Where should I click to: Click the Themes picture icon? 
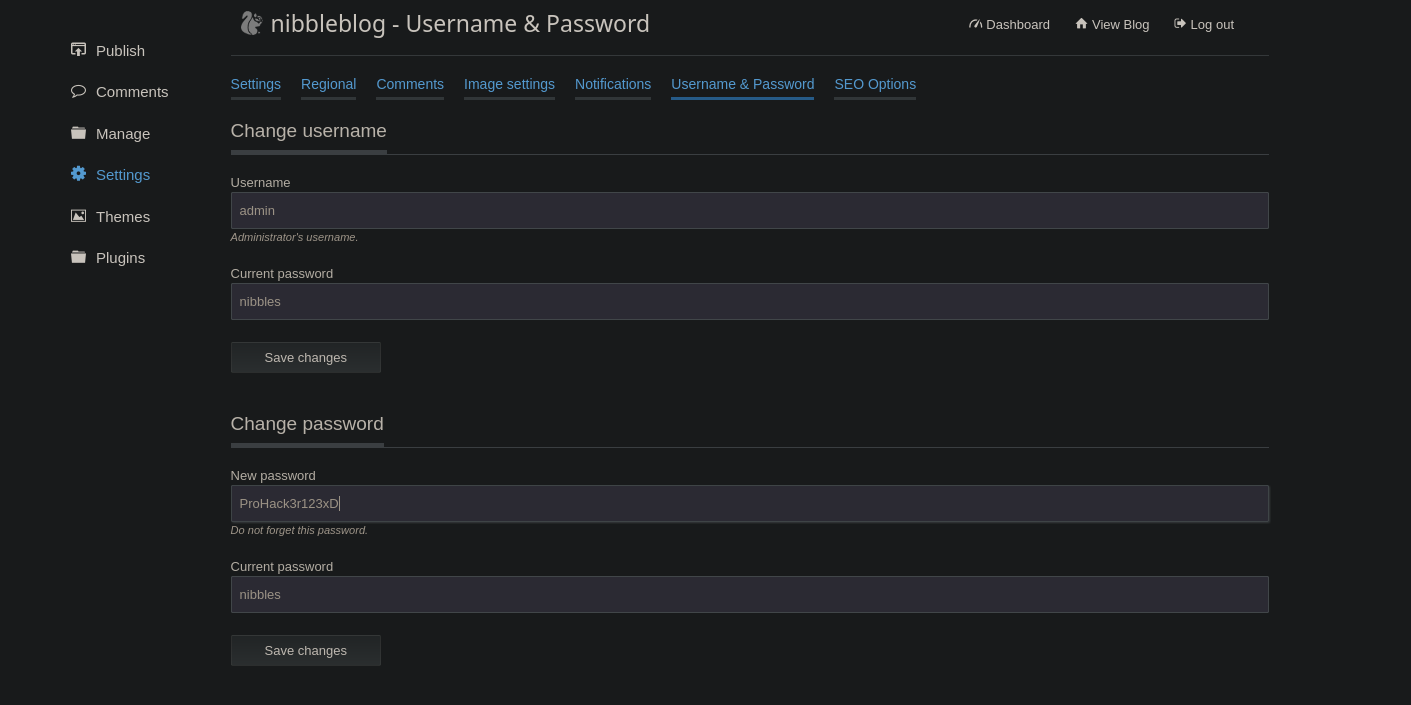pos(78,215)
